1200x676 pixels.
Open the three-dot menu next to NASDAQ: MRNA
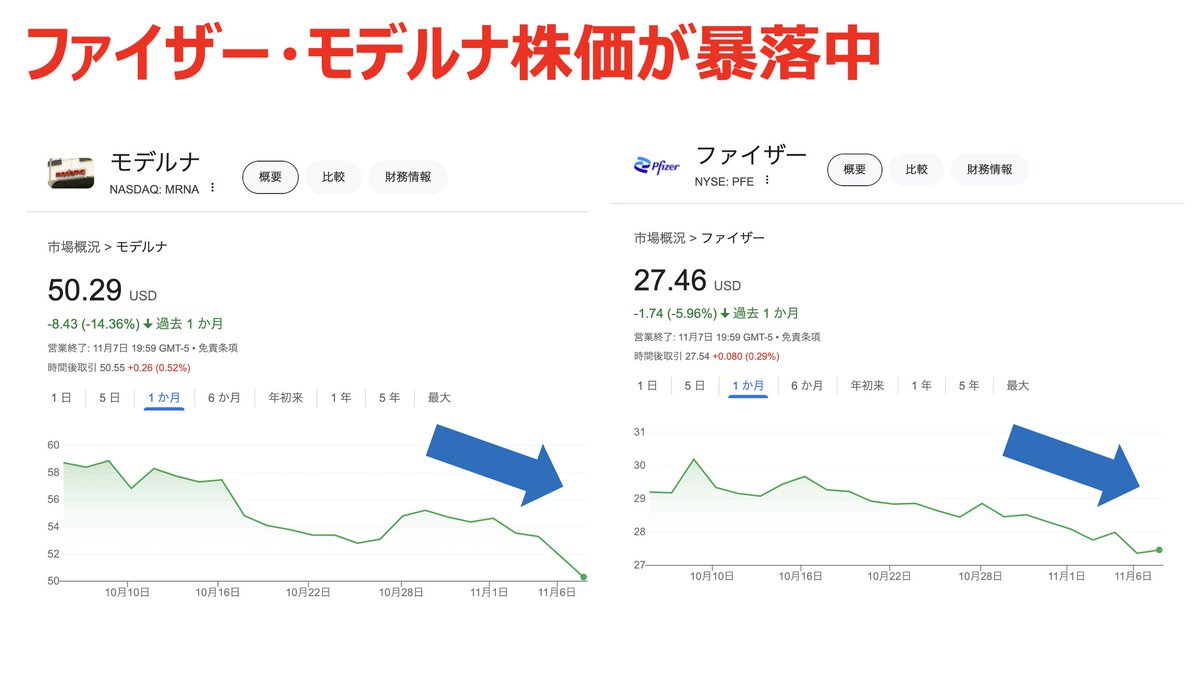(212, 188)
